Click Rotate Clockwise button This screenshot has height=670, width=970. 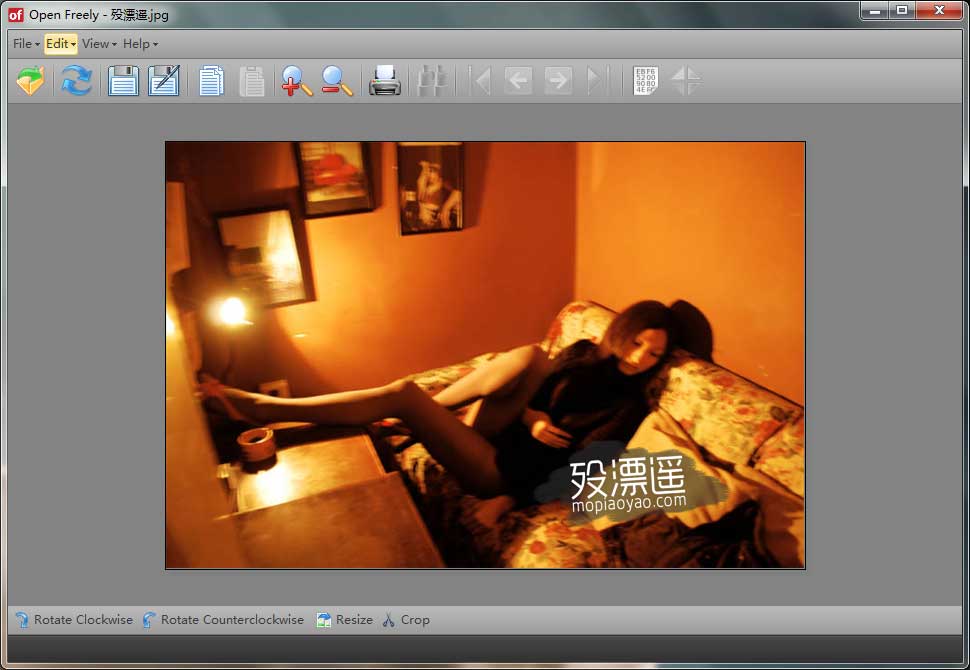pos(74,620)
